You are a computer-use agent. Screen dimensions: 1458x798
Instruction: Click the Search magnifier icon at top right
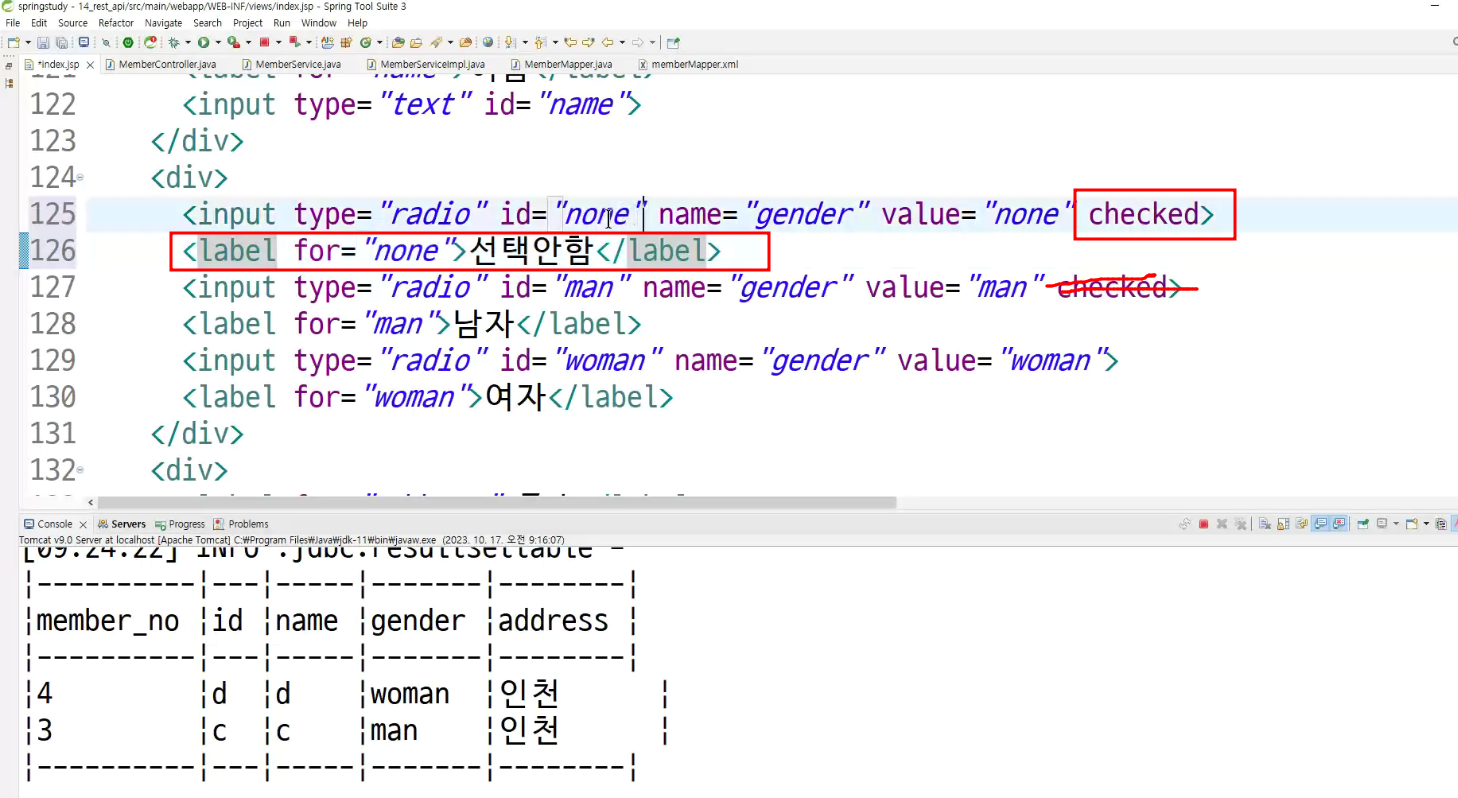[1454, 42]
